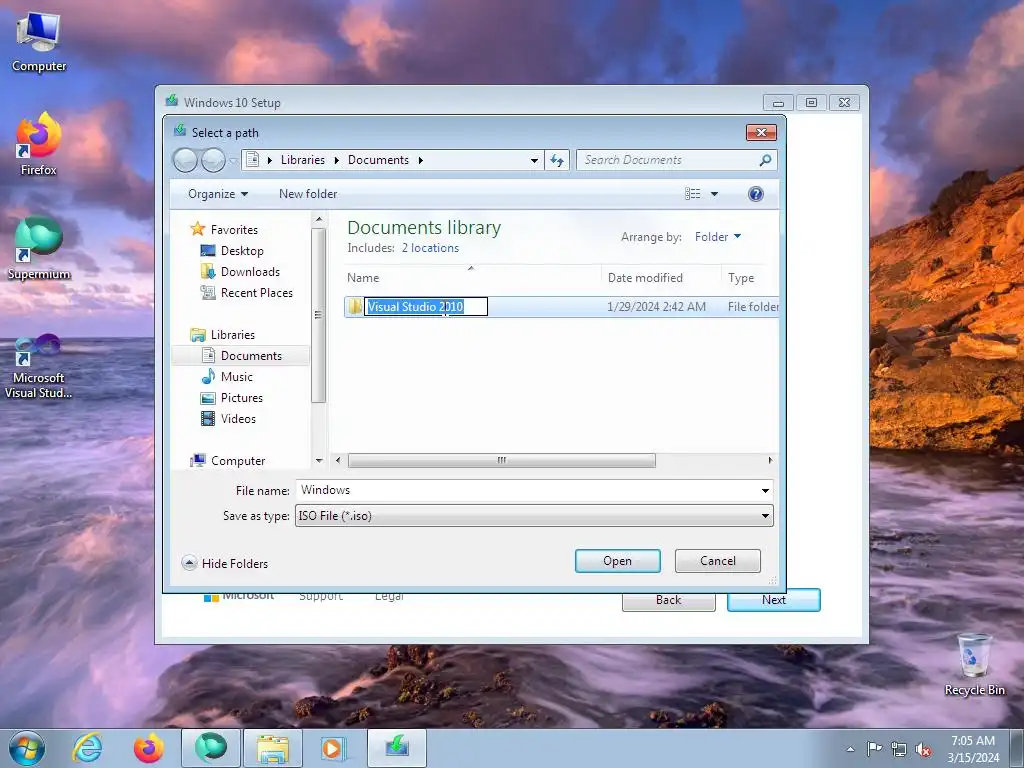Select Documents in the address breadcrumb

(378, 160)
